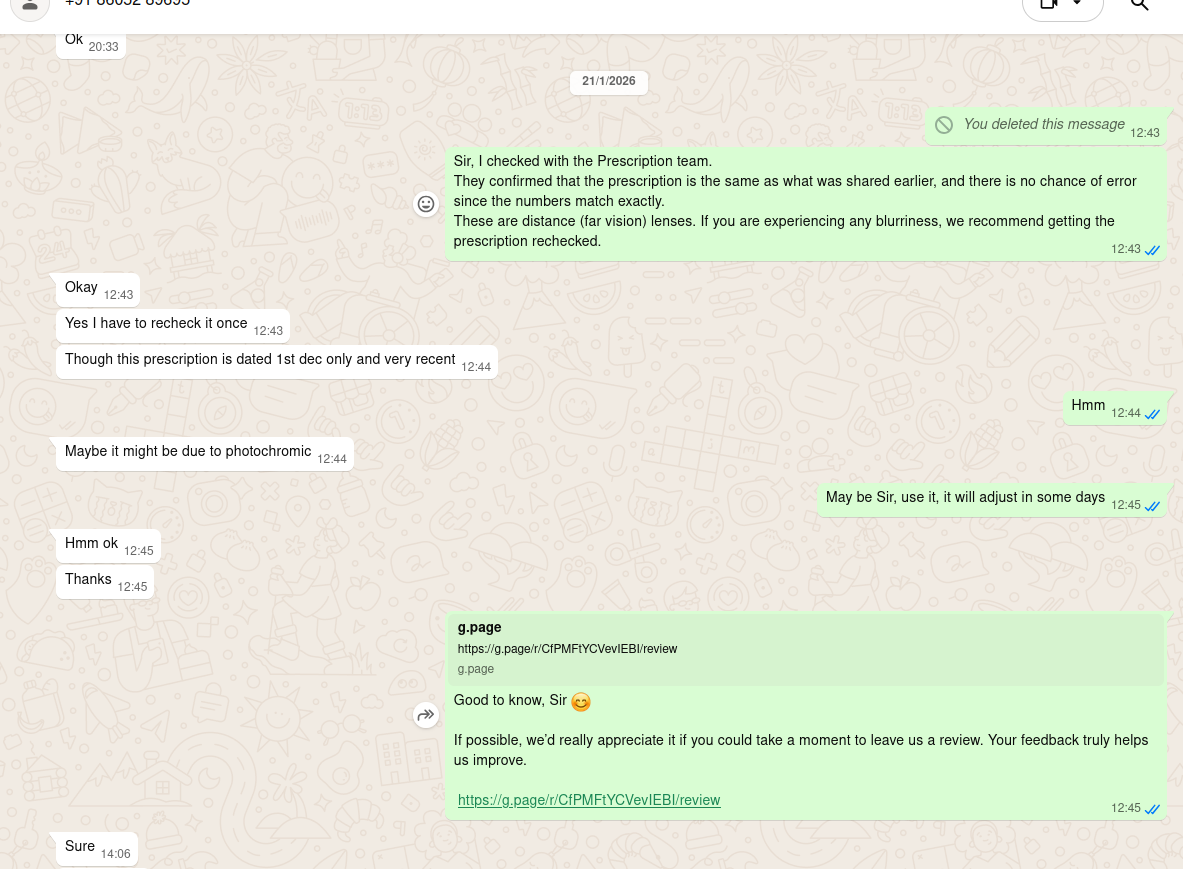1183x869 pixels.
Task: Click the 21/1/2026 date marker
Action: click(x=609, y=81)
